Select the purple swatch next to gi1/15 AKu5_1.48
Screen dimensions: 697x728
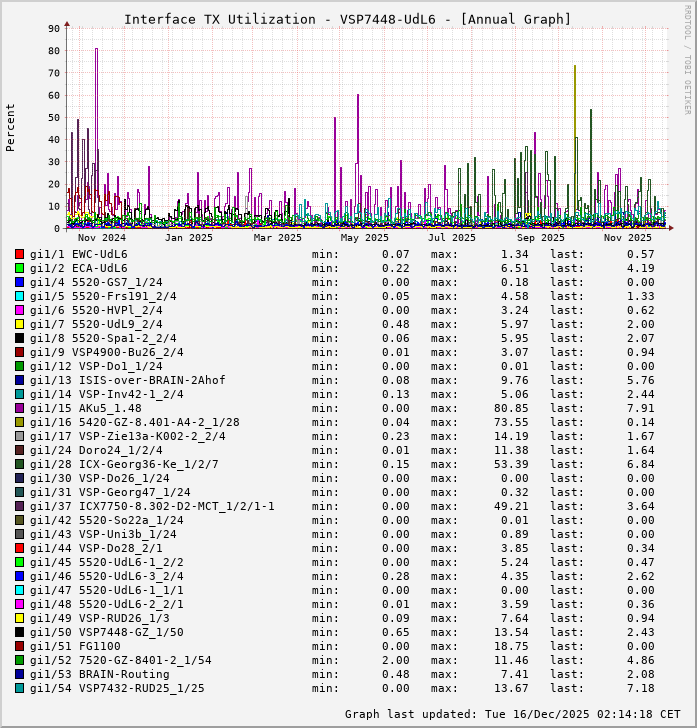(19, 408)
